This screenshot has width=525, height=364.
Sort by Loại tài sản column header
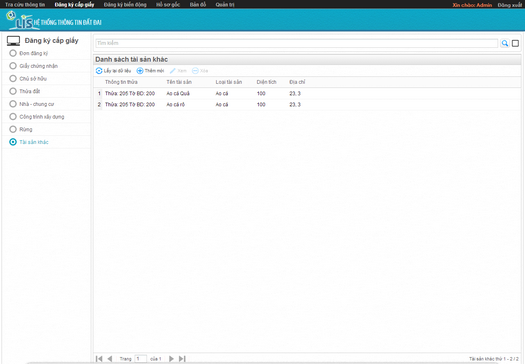click(x=229, y=82)
